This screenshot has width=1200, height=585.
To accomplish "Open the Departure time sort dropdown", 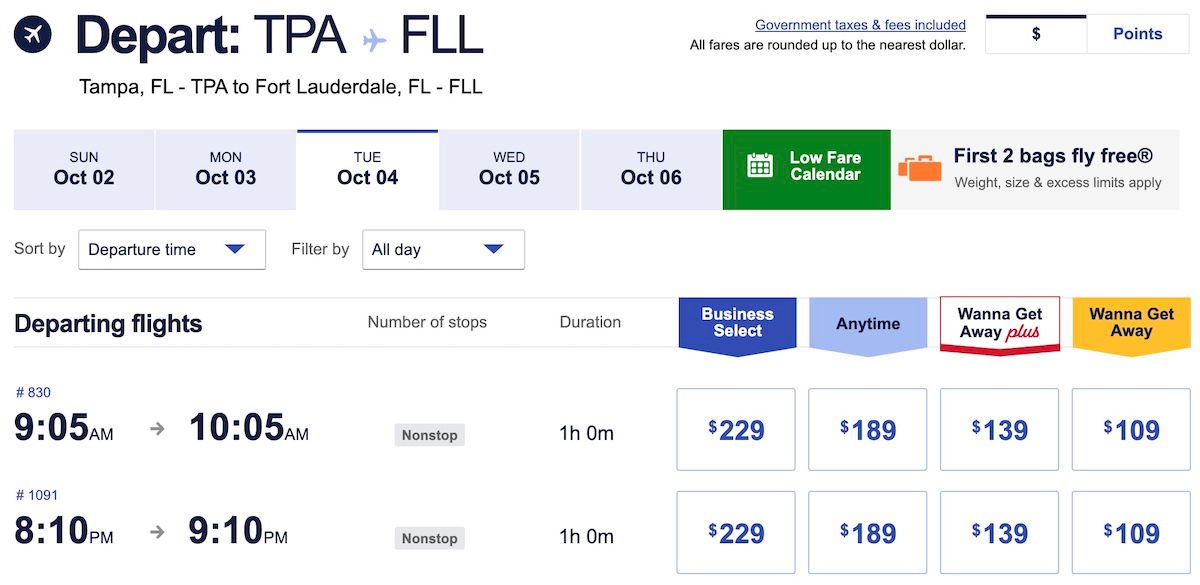I will 171,249.
